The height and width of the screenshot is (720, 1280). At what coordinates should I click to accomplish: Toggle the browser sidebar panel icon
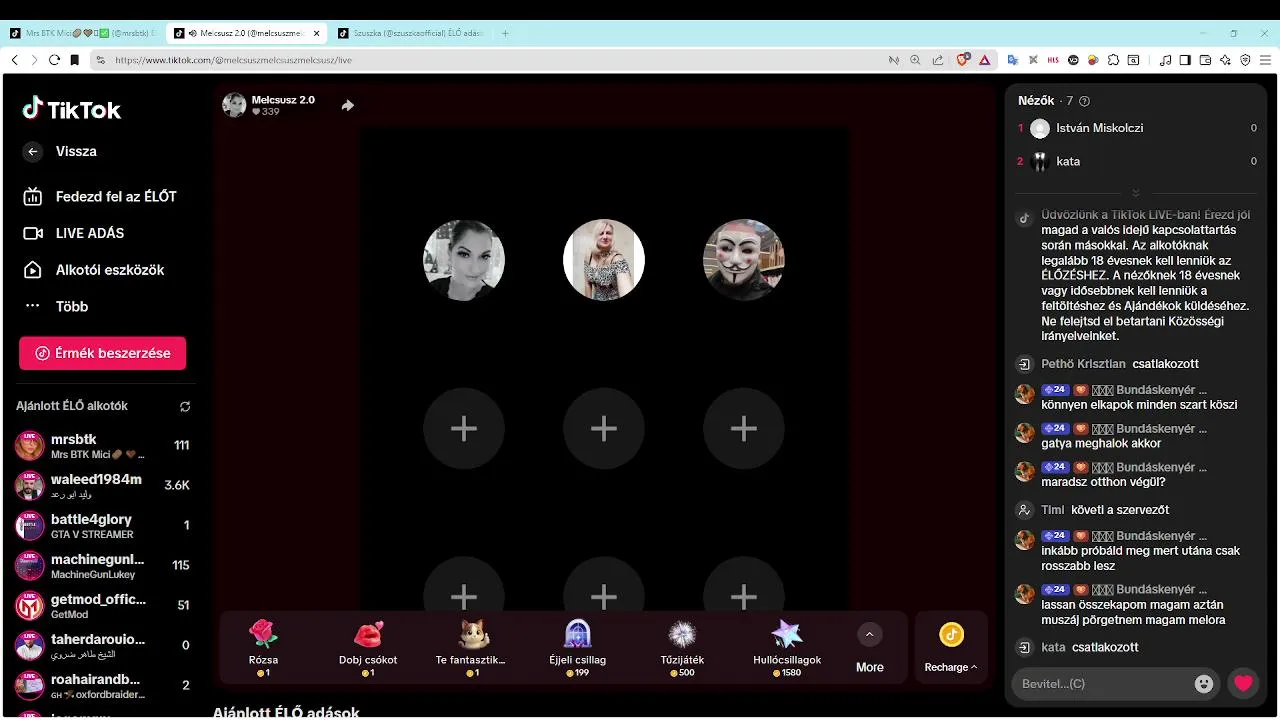[1185, 60]
